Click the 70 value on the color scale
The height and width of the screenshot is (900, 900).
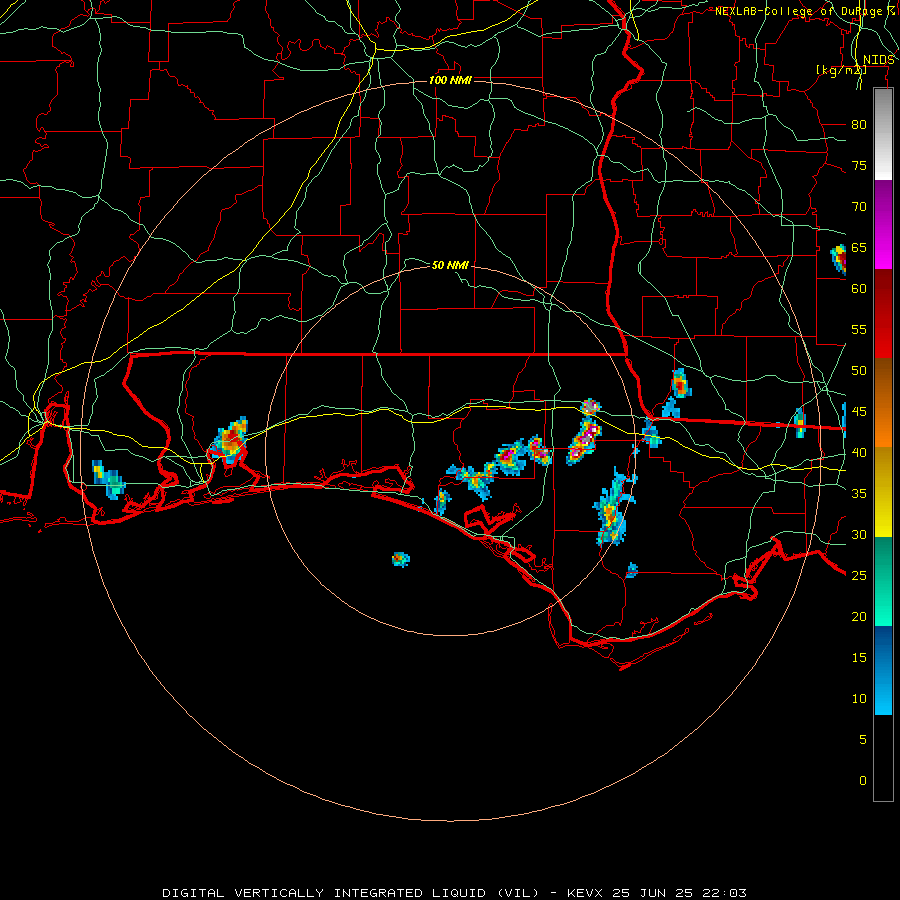[859, 207]
